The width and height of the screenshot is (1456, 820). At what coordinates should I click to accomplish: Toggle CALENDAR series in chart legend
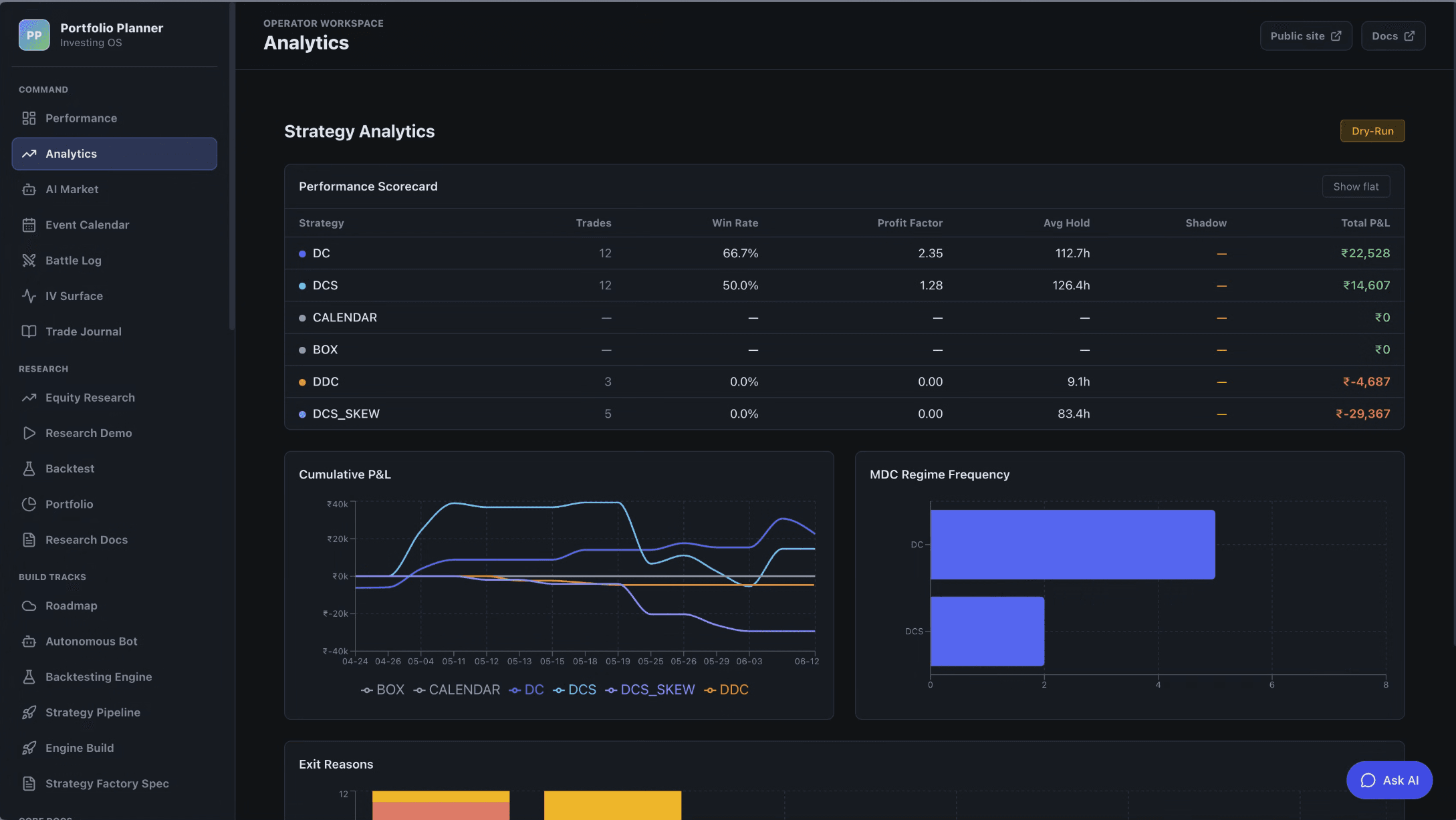[x=457, y=690]
